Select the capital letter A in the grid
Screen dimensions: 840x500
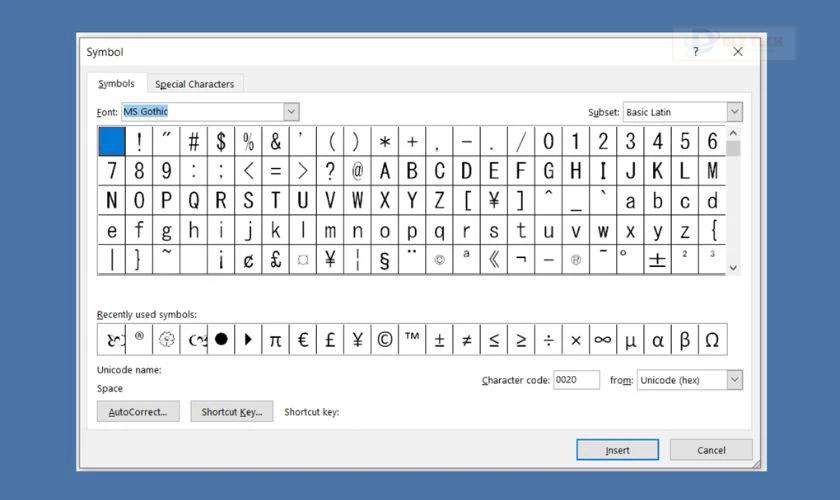click(x=385, y=171)
